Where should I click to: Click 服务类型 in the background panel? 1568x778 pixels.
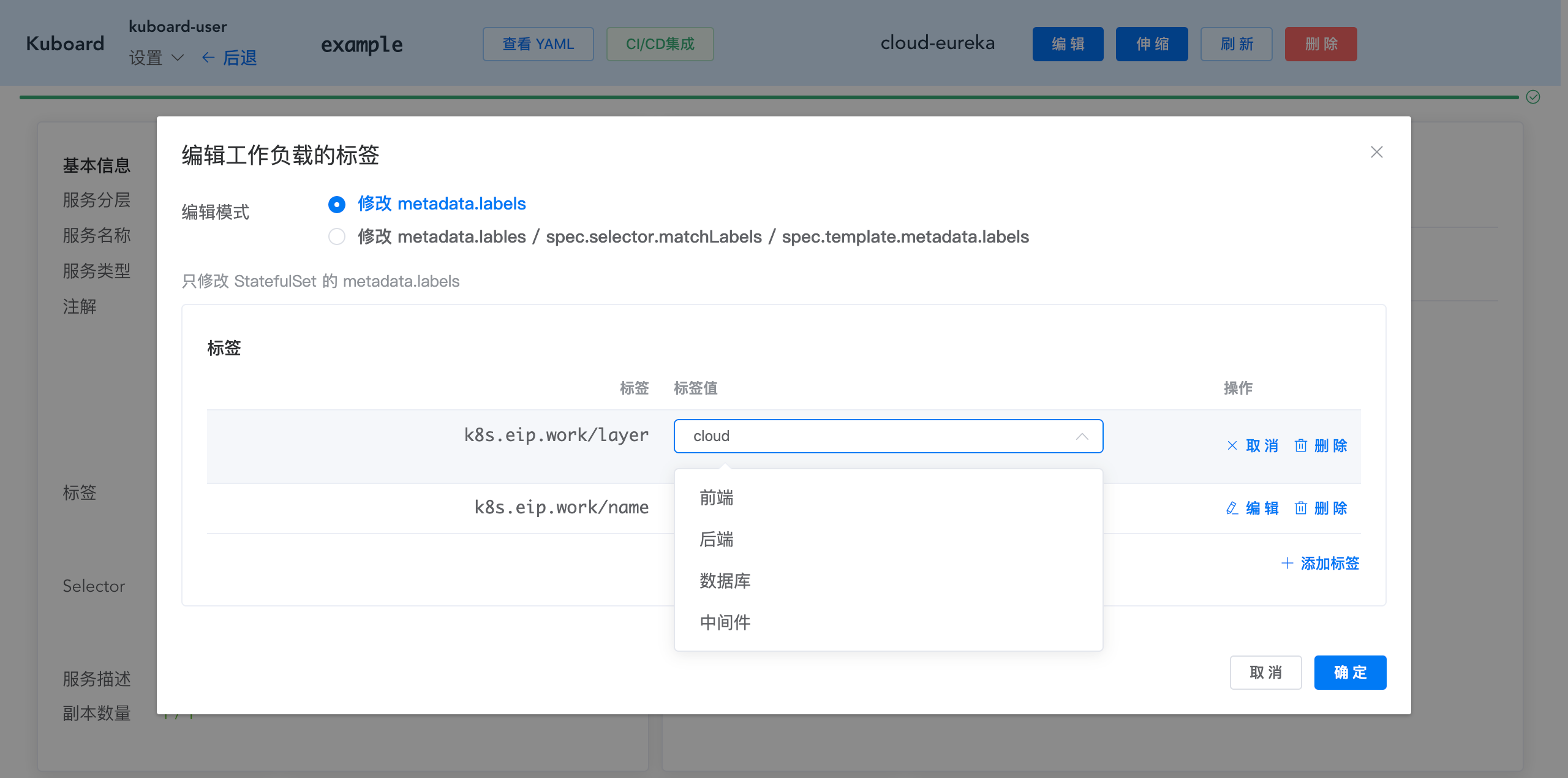pyautogui.click(x=97, y=271)
